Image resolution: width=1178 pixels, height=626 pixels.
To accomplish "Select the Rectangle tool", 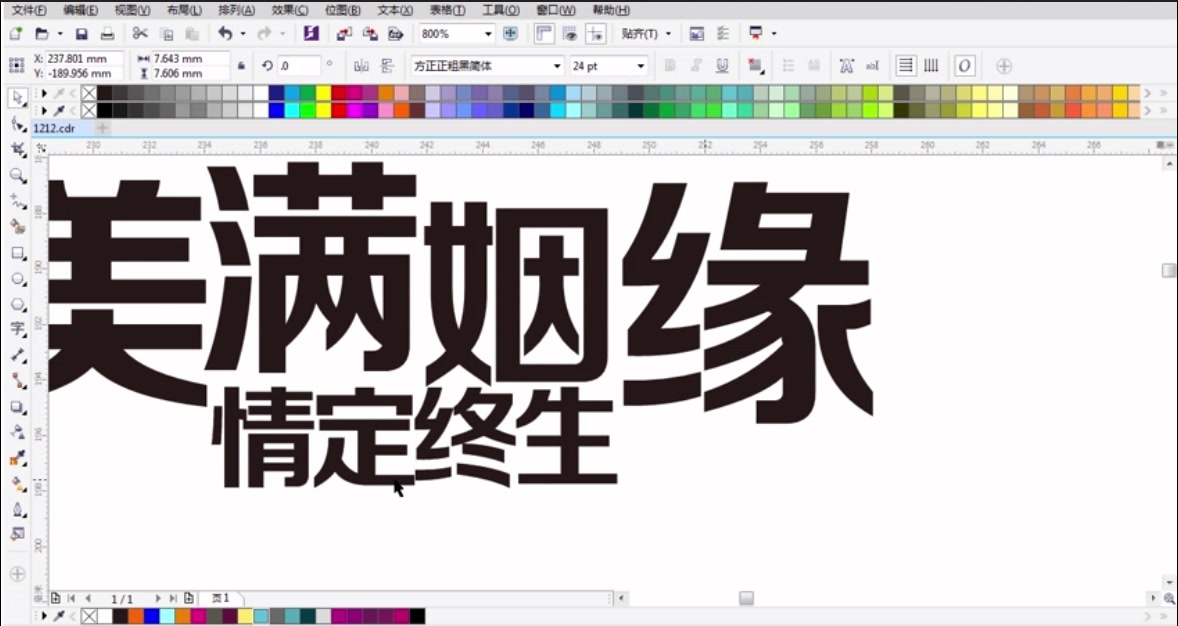I will click(16, 253).
